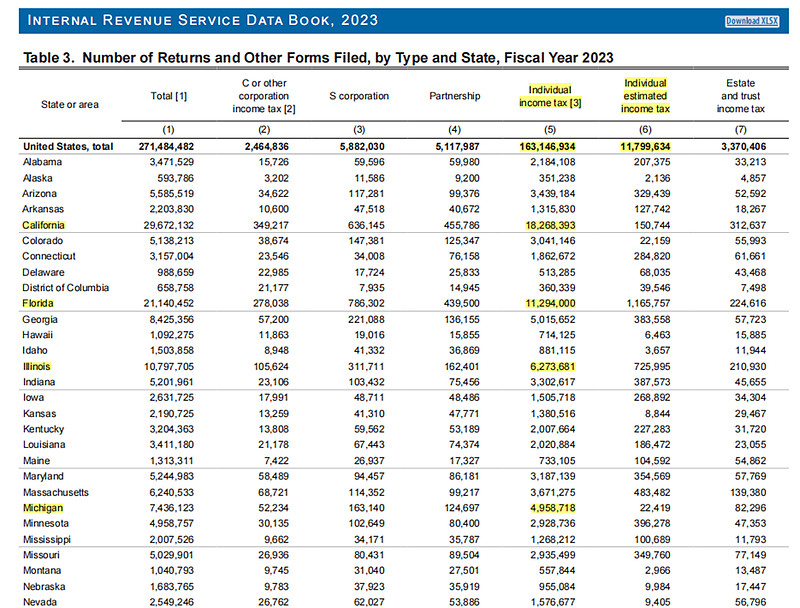The image size is (800, 608).
Task: Click Arkansas partnership value 40,672
Action: coord(464,209)
